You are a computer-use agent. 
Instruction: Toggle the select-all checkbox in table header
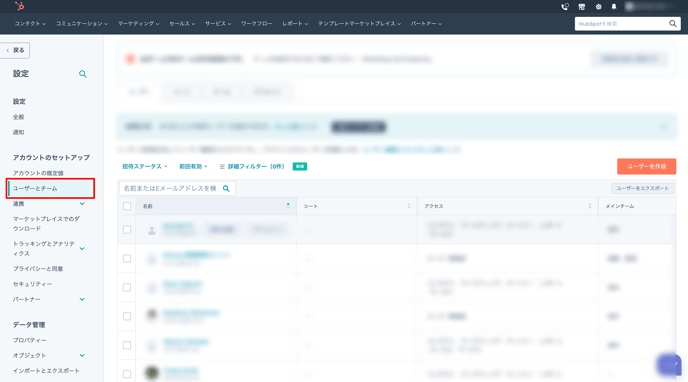[127, 206]
